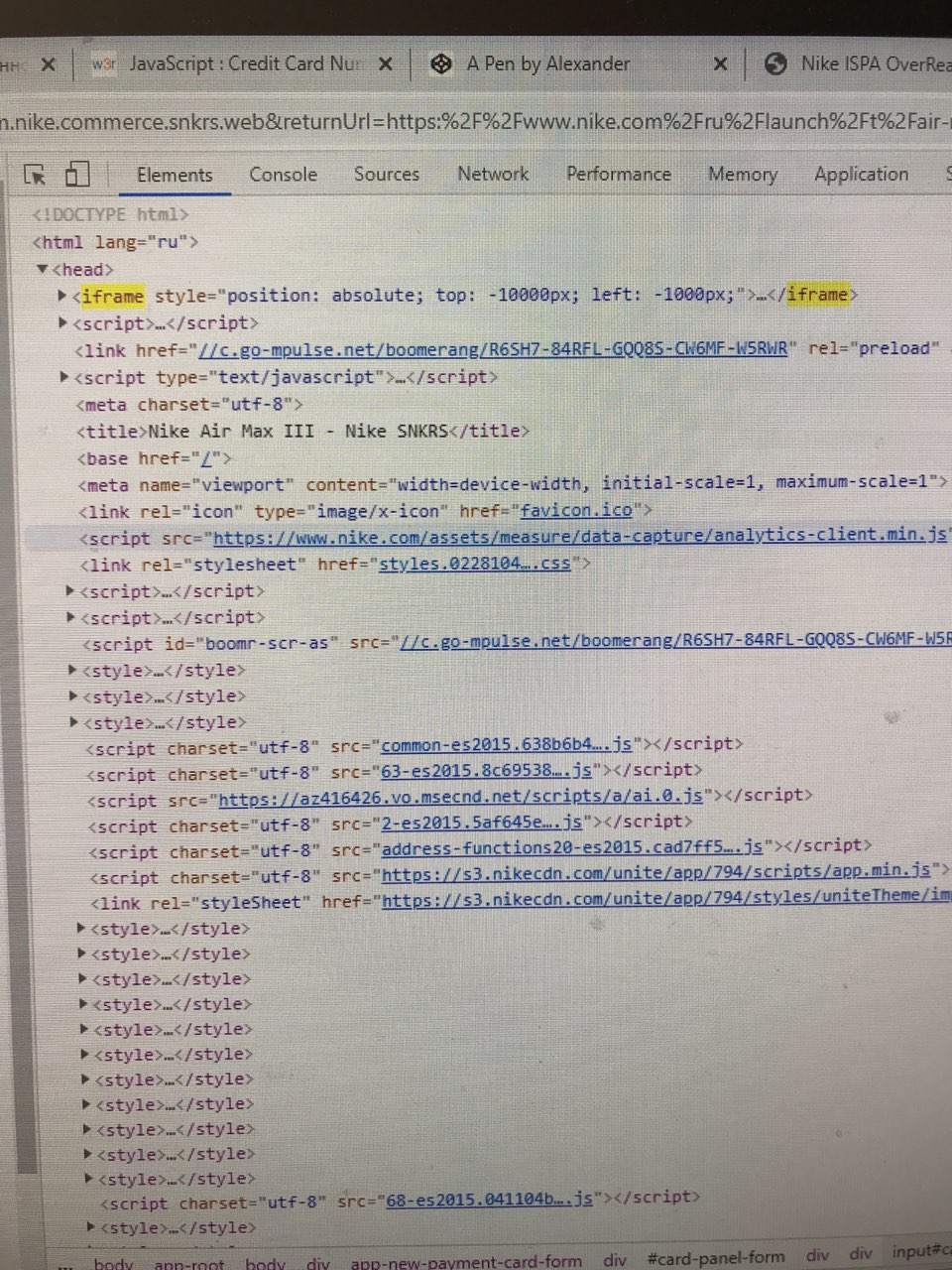
Task: Select the <!DOCTYPE html> line
Action: point(110,214)
